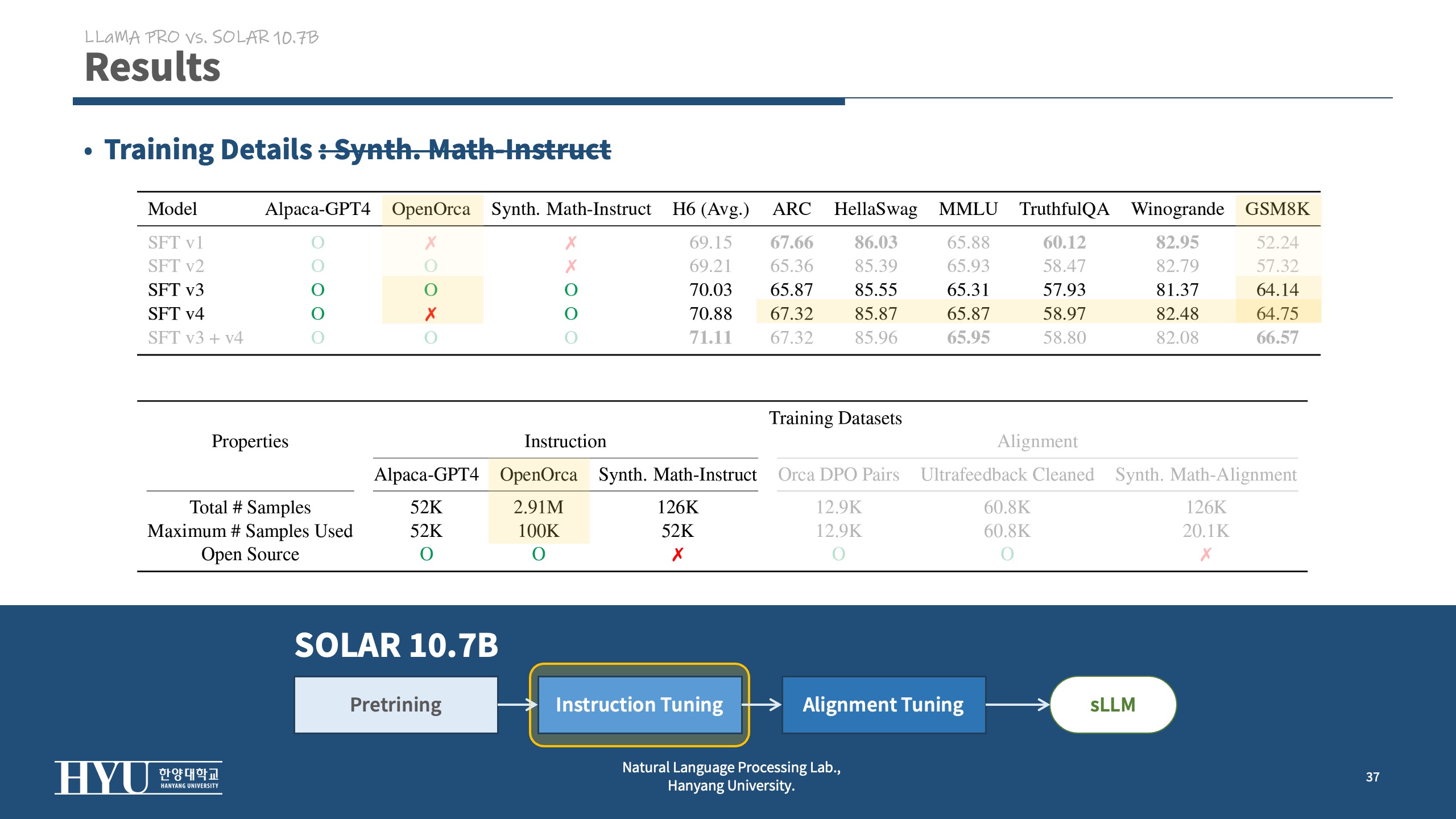Click the bold 71.11 H6 average
Screen dimensions: 1456x819
[x=710, y=338]
